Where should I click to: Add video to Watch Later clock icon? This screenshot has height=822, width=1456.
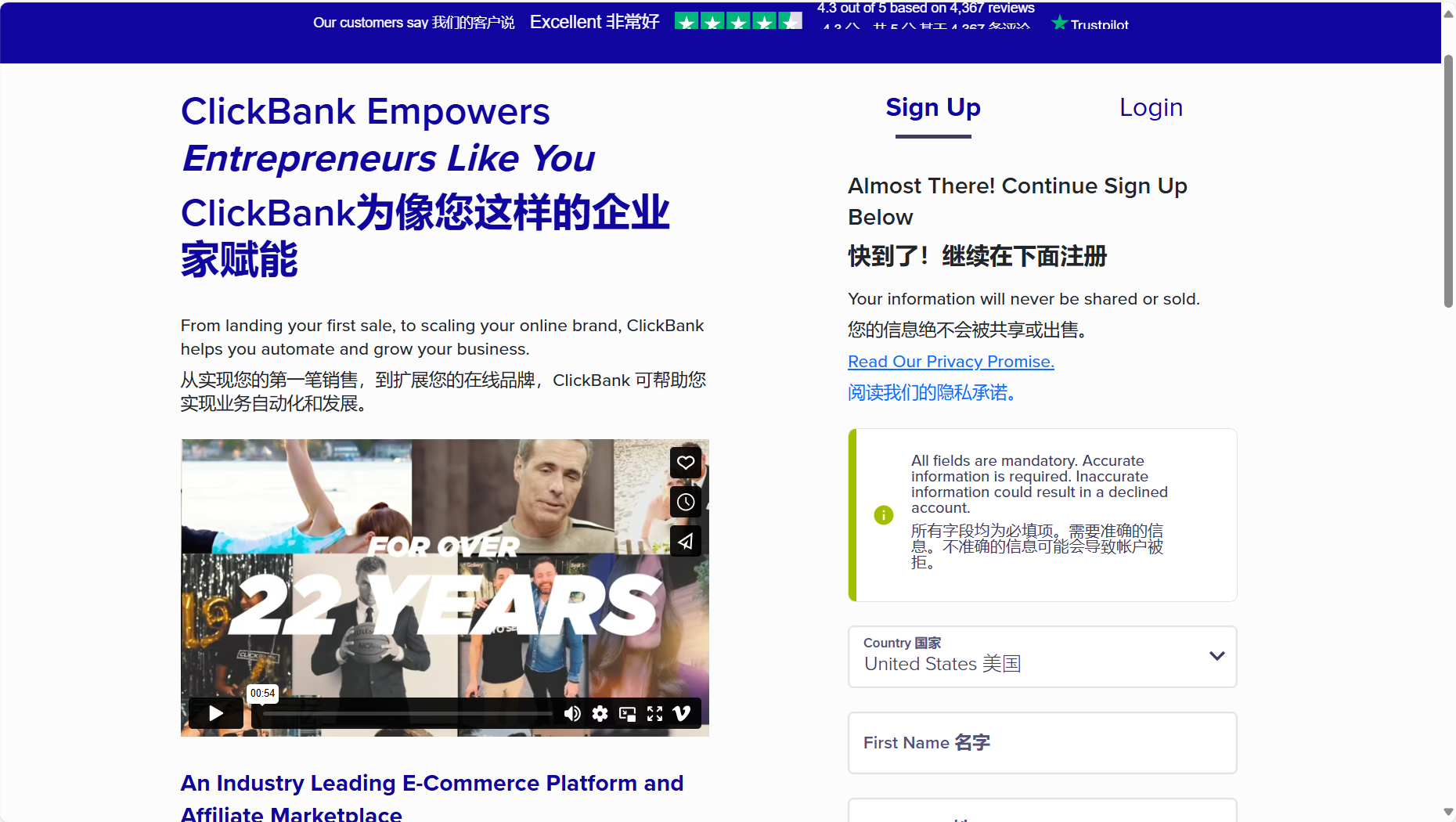[686, 502]
